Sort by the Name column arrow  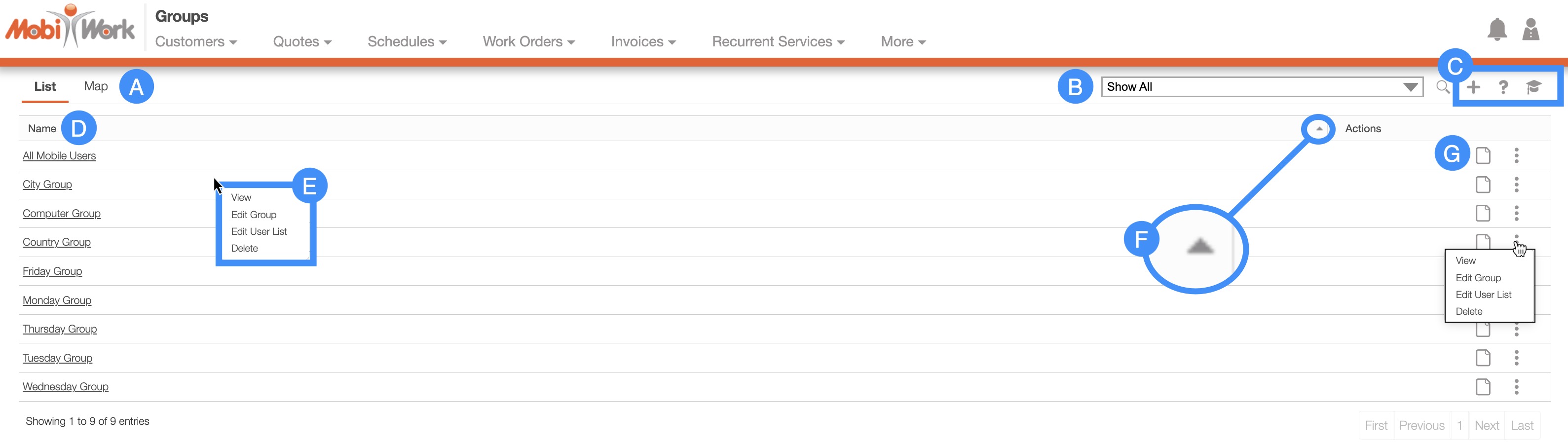click(1318, 128)
